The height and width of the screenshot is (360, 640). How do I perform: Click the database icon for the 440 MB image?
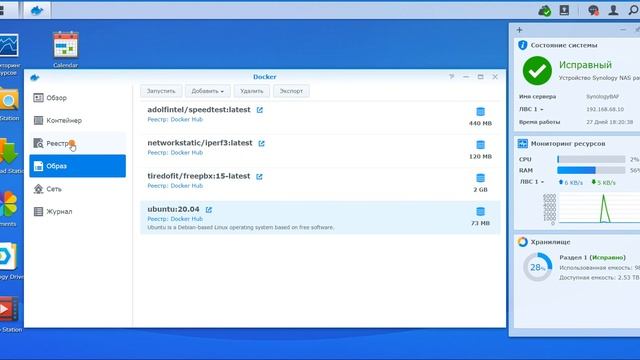pyautogui.click(x=480, y=111)
